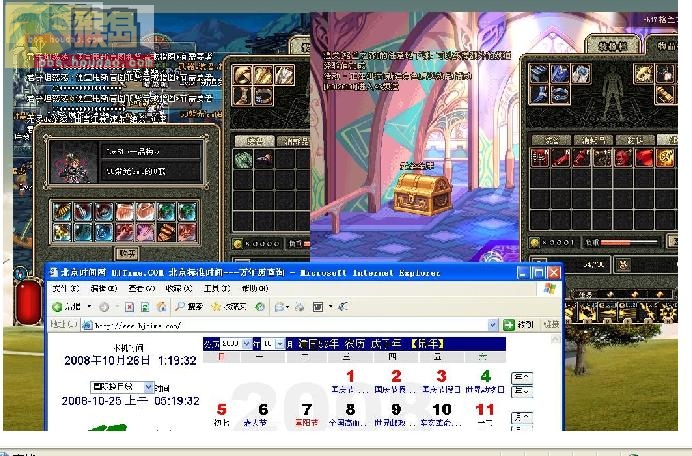Viewport: 692px width, 456px height.
Task: Click calendar date 7 (重阳节)
Action: (307, 410)
